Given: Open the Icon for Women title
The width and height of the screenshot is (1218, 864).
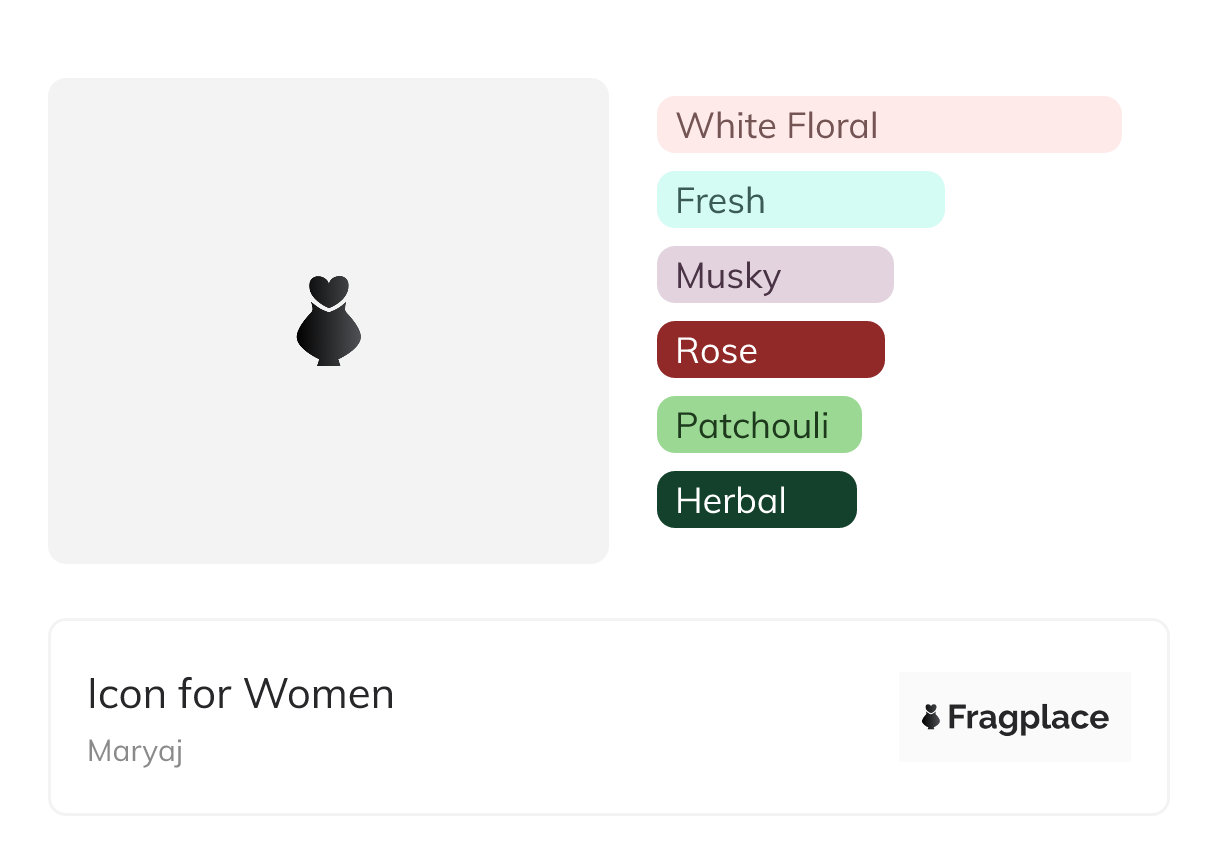Looking at the screenshot, I should pyautogui.click(x=240, y=694).
